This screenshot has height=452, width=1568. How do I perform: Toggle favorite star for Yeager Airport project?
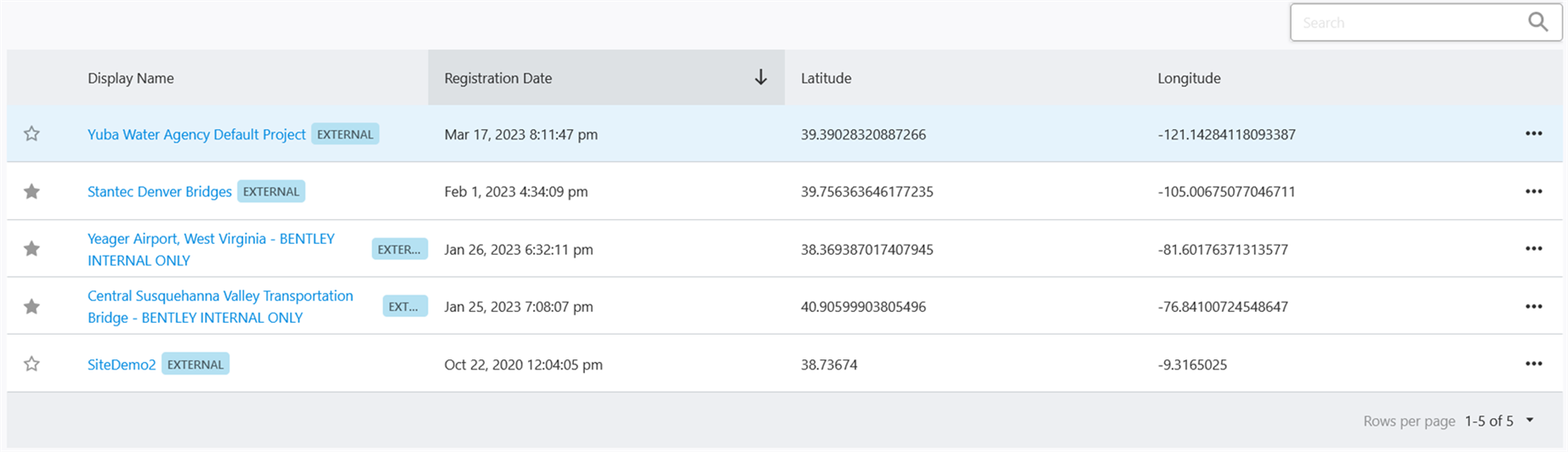coord(31,249)
